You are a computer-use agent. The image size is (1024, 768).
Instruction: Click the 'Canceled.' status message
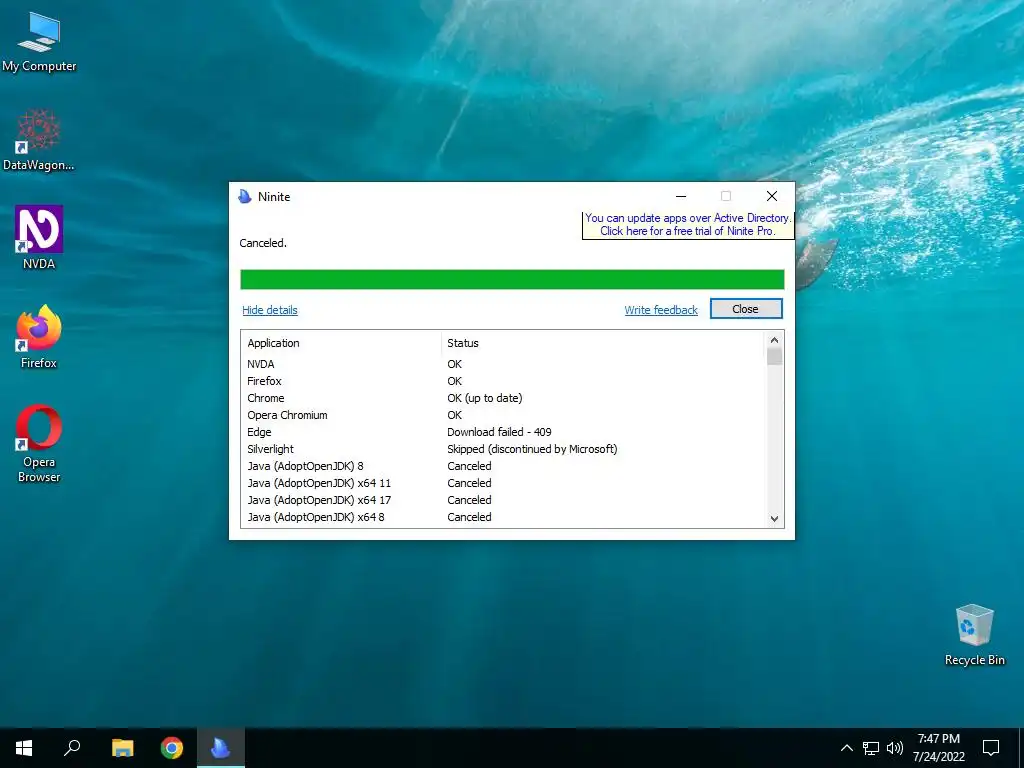(263, 243)
